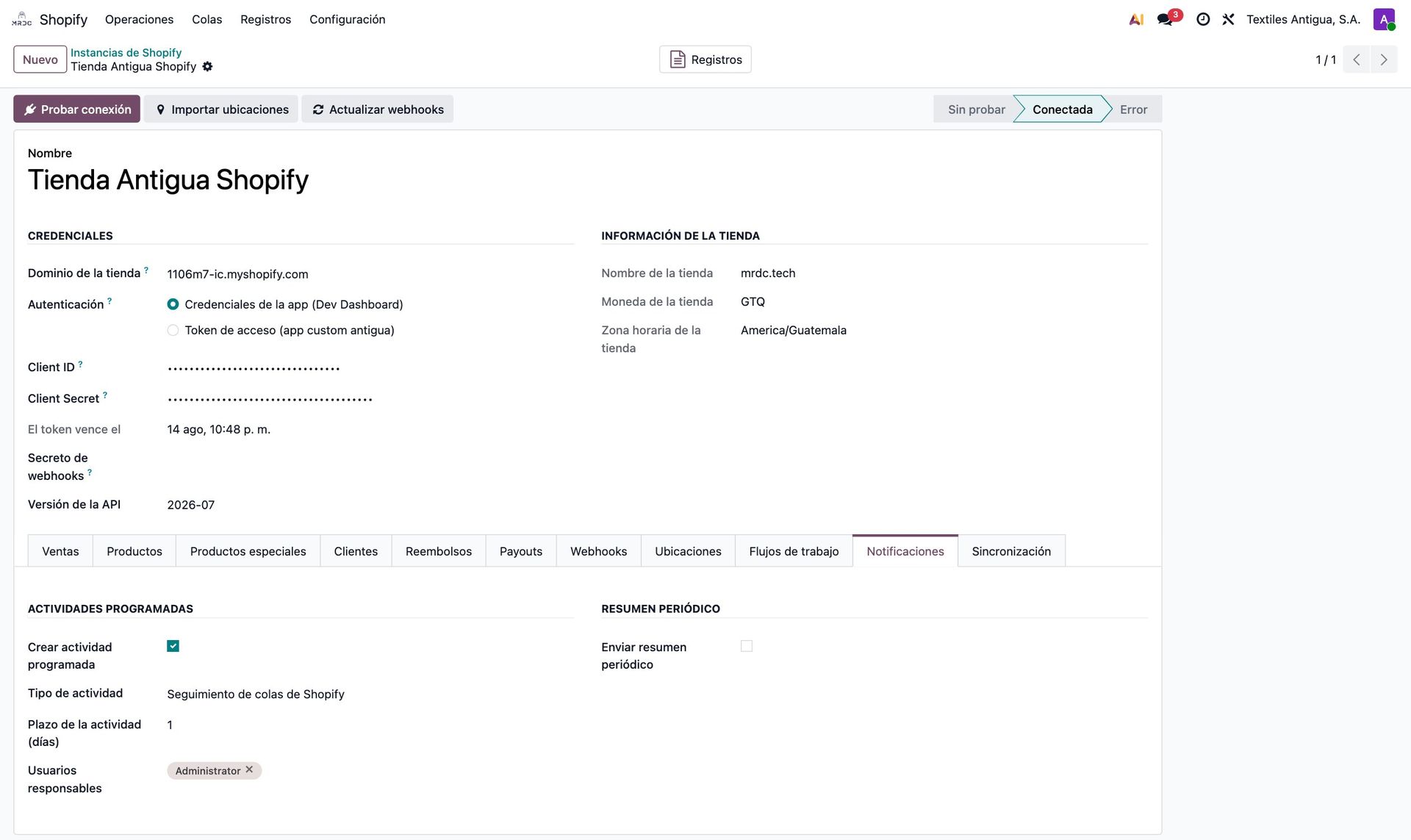Select the Notificaciones tab

point(905,551)
